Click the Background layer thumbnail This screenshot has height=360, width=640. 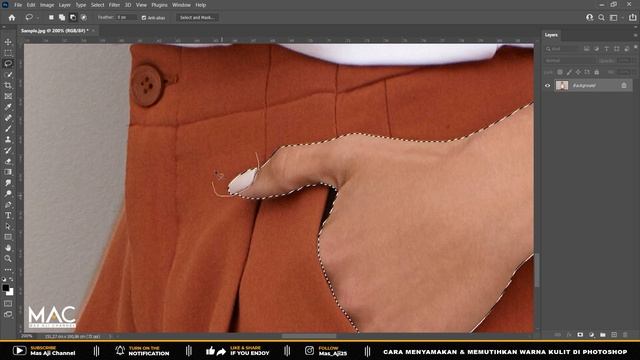(x=562, y=86)
